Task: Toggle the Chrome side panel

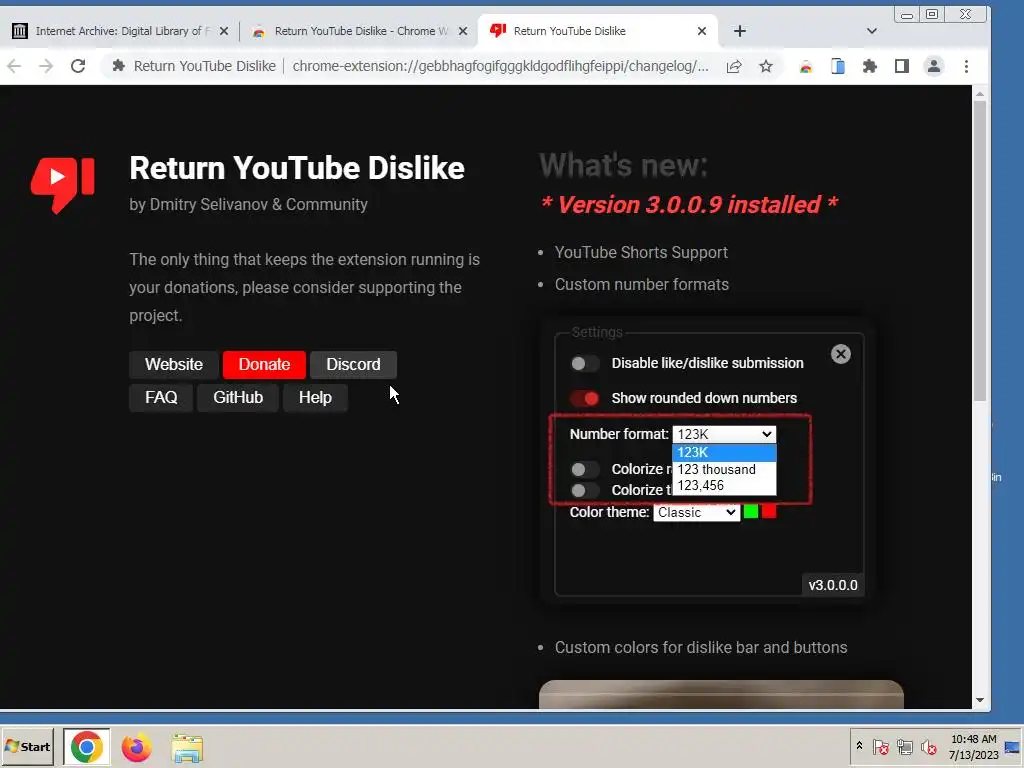Action: click(902, 66)
